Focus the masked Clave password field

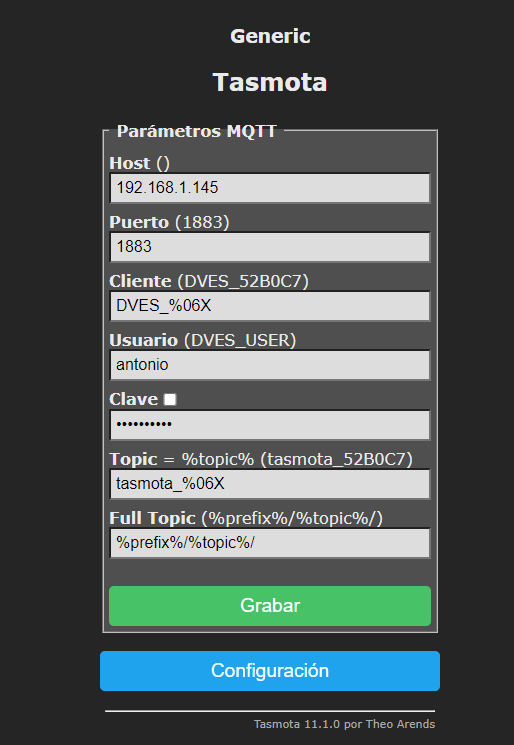coord(270,425)
